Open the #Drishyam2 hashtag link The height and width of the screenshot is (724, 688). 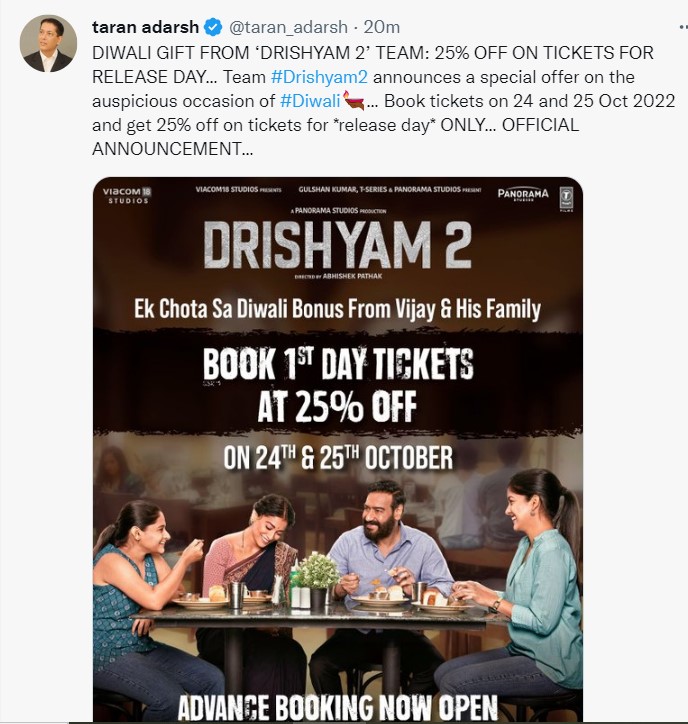pyautogui.click(x=319, y=77)
